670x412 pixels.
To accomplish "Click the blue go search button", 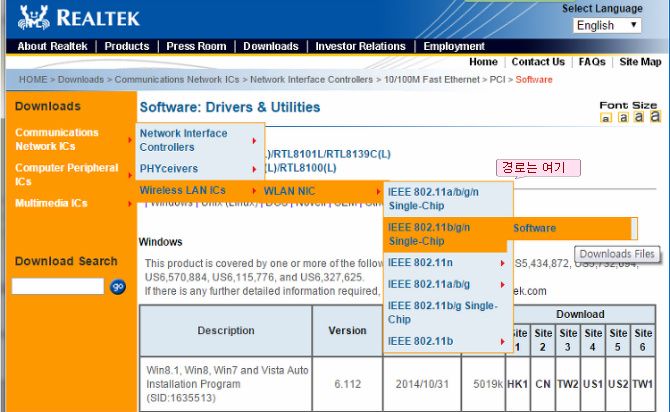I will point(118,286).
